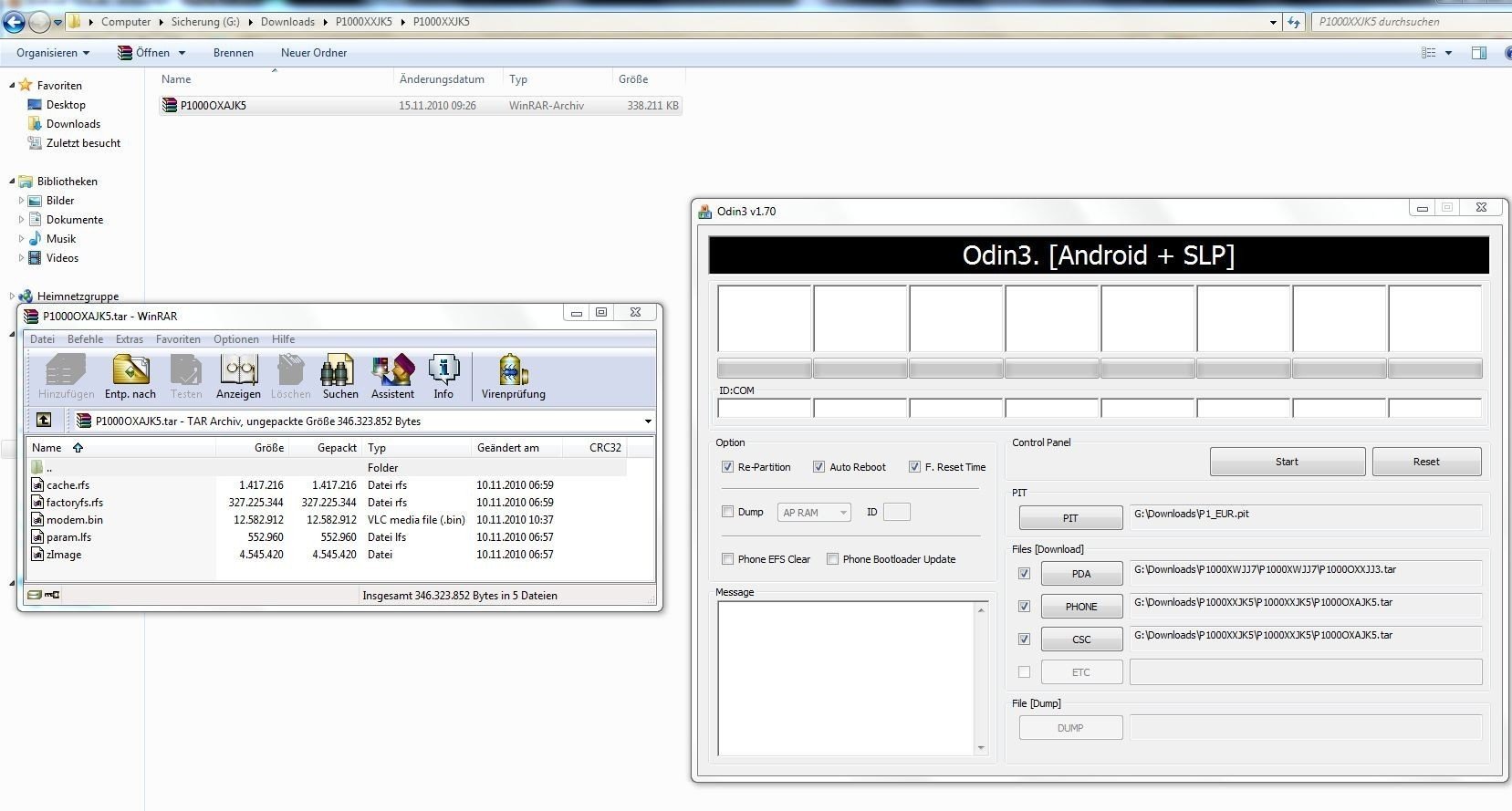Click the Odin Start button
The height and width of the screenshot is (811, 1512).
pos(1287,462)
